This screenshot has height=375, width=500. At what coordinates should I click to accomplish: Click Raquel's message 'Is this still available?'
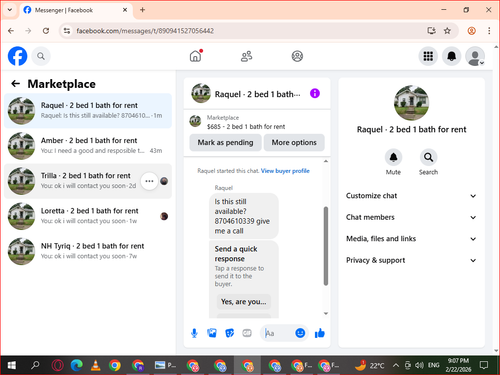[x=244, y=216]
